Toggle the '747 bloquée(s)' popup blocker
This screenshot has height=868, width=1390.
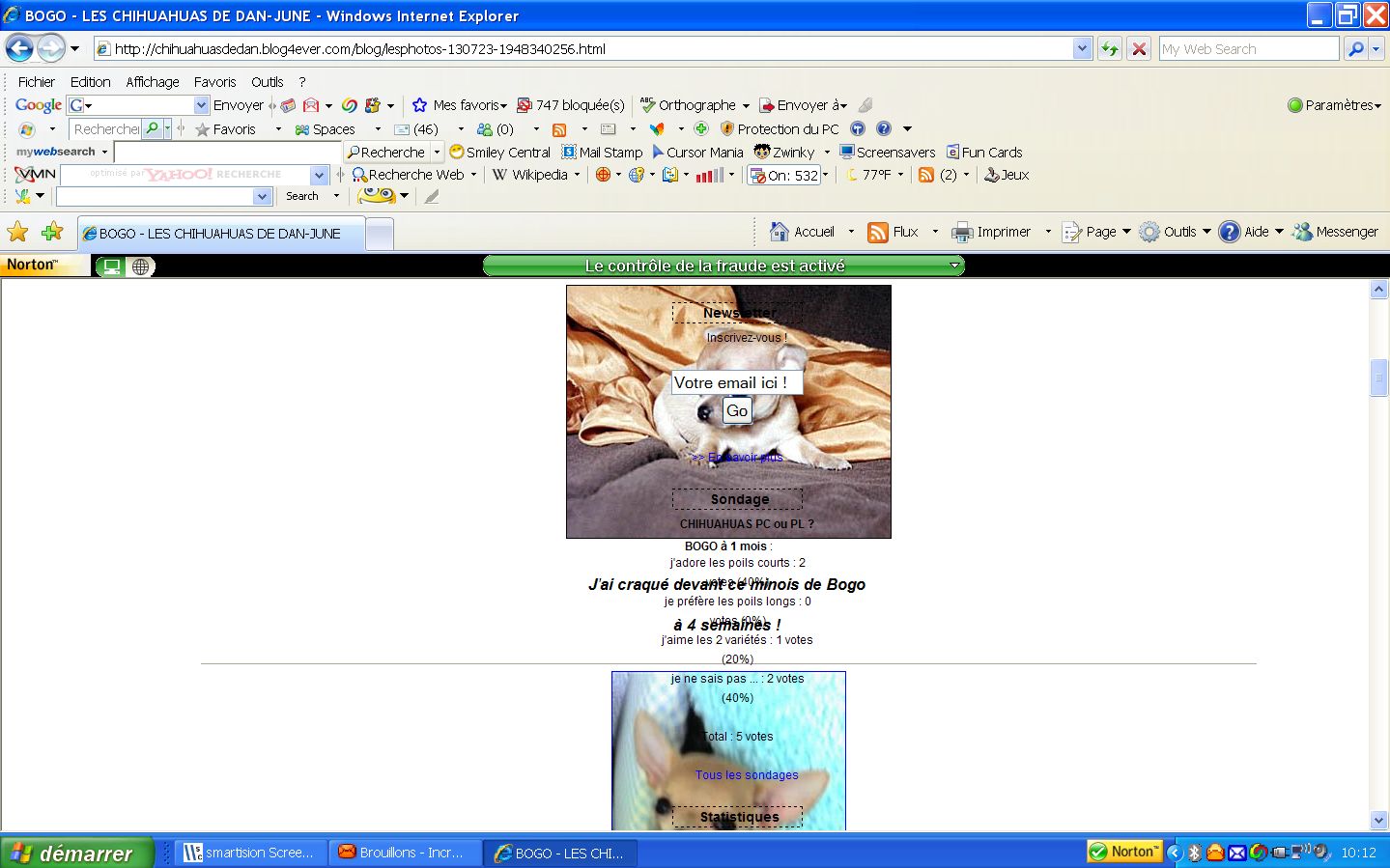coord(571,105)
